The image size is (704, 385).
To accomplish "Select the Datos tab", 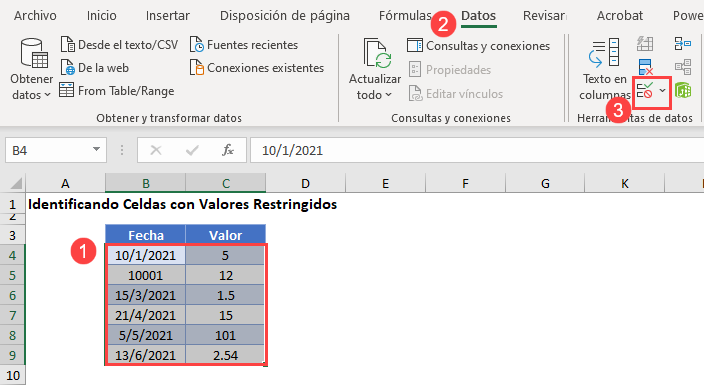I will pos(479,16).
